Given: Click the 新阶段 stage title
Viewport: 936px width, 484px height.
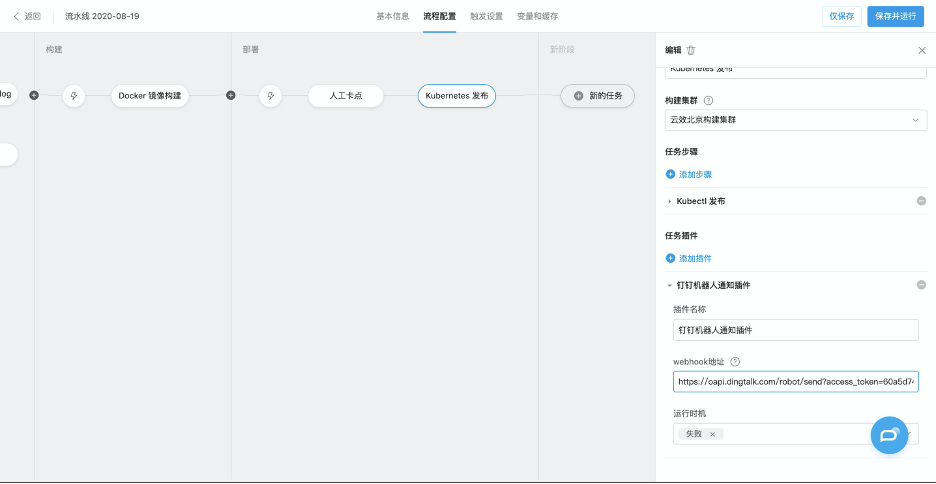Looking at the screenshot, I should pos(562,50).
